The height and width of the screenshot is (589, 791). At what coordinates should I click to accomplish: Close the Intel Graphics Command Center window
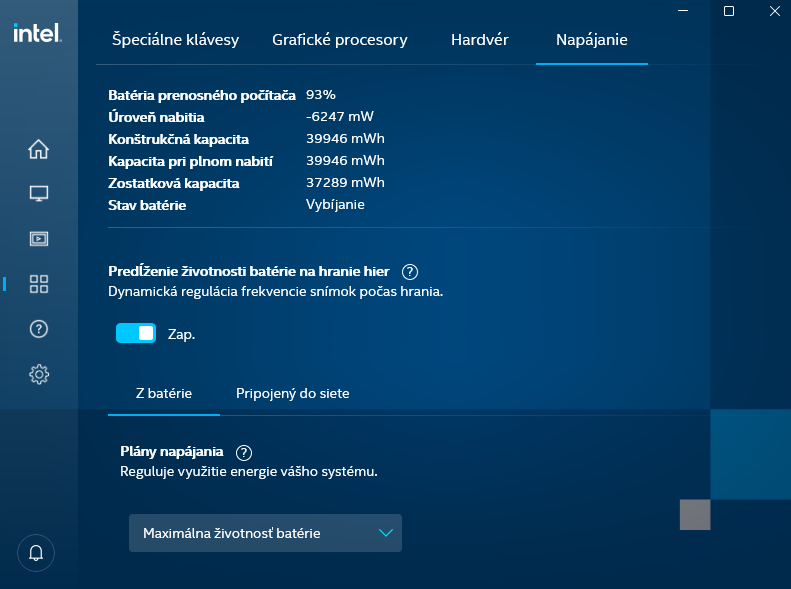(775, 11)
